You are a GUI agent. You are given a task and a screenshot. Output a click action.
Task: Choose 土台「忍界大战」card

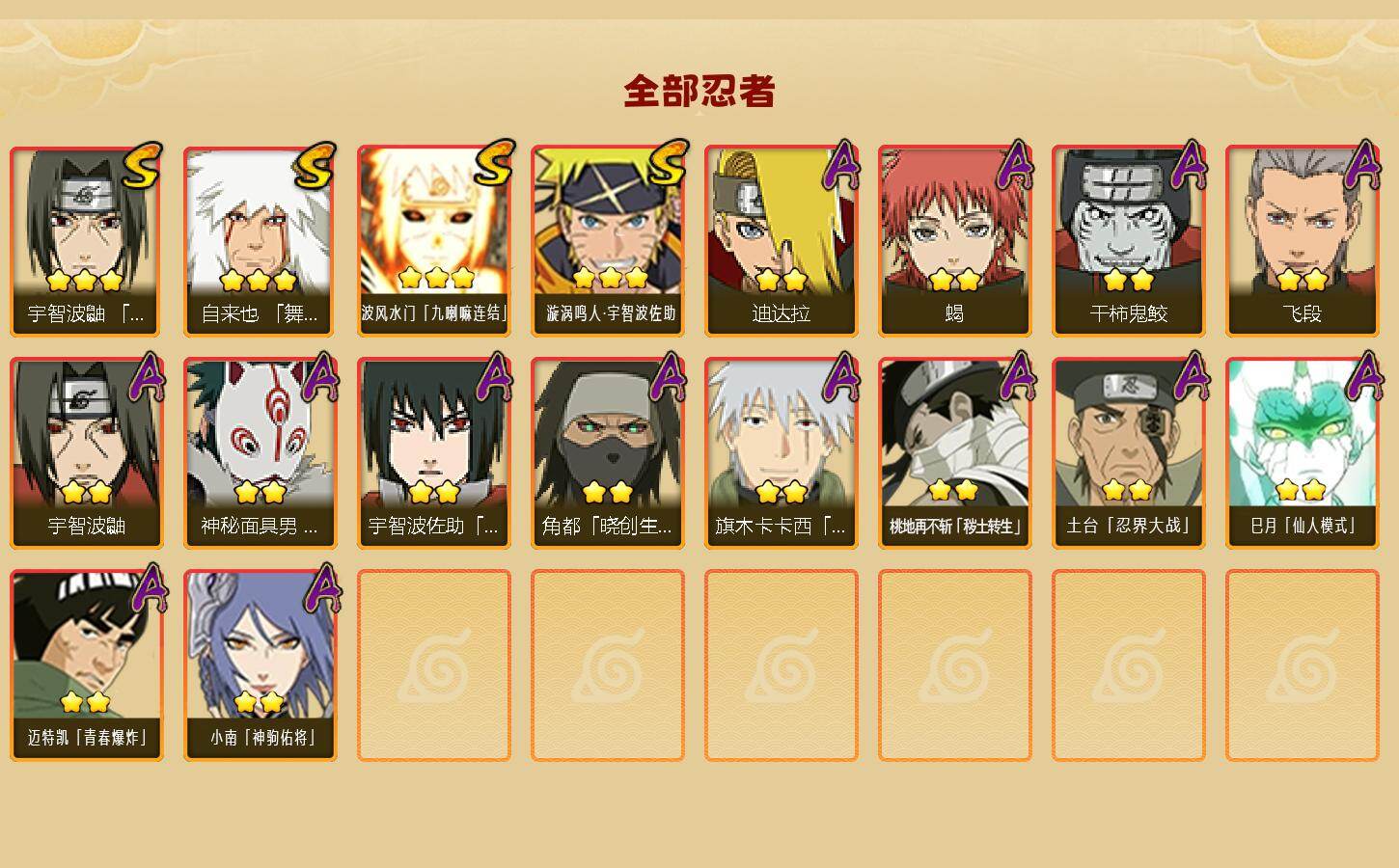(1129, 453)
